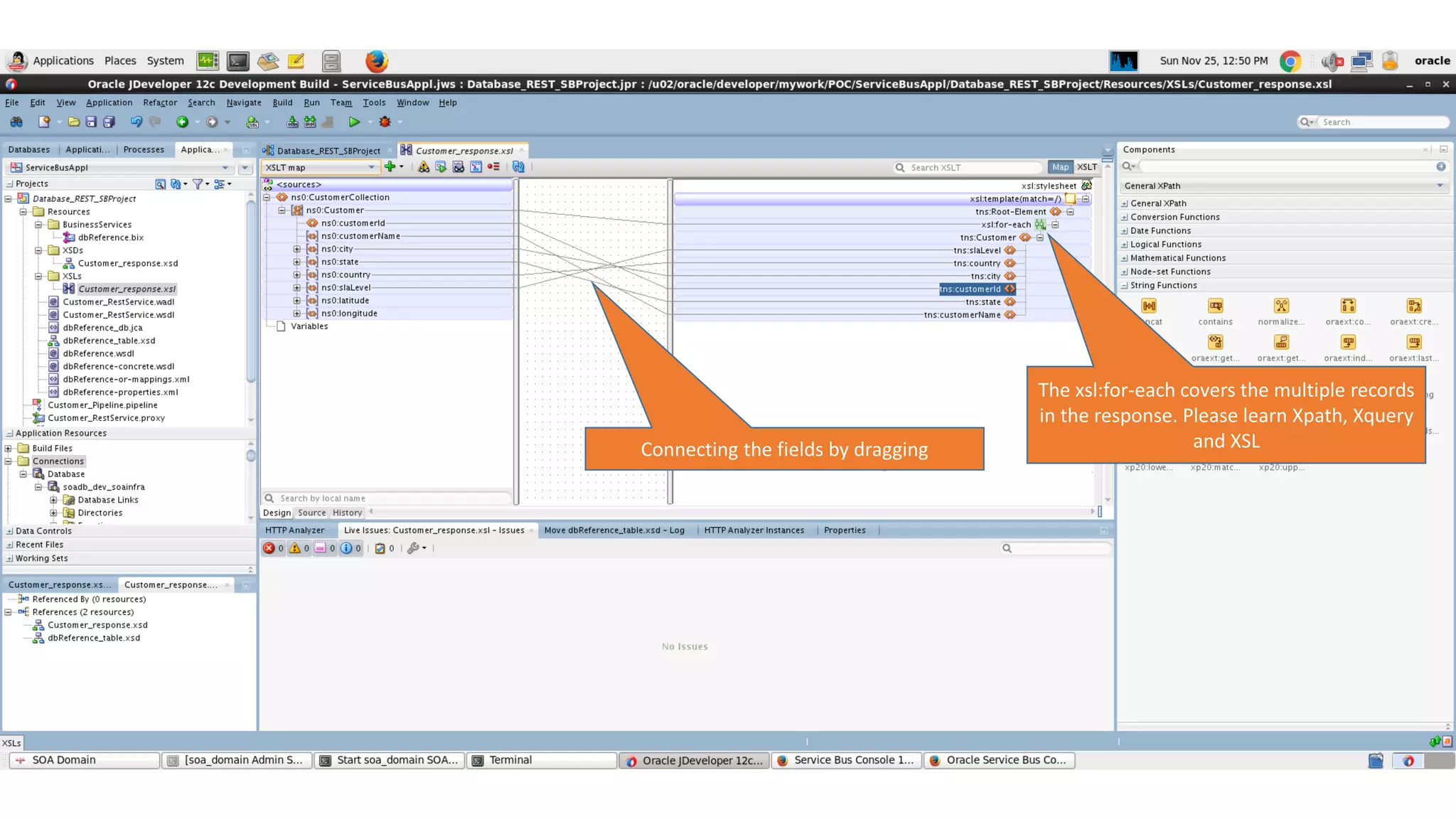
Task: Select the contains string function icon
Action: 1215,306
